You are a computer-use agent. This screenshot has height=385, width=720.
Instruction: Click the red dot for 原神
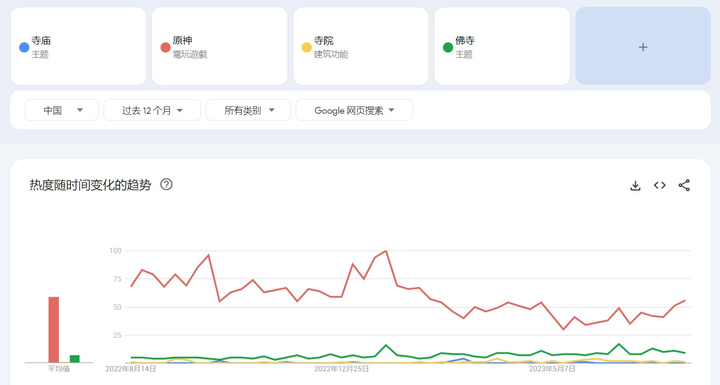point(165,47)
